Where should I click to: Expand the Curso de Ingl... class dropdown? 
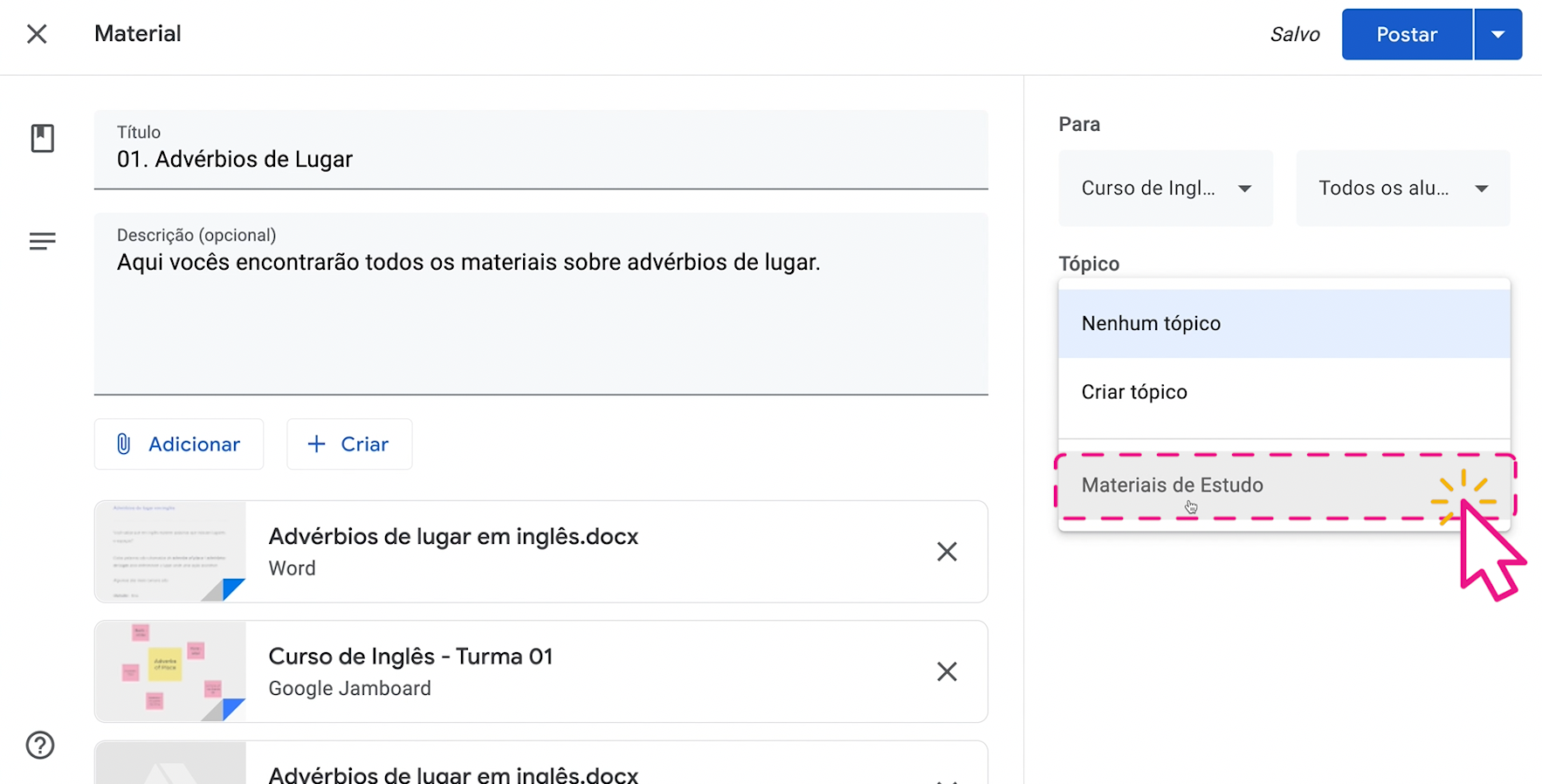[x=1166, y=189]
